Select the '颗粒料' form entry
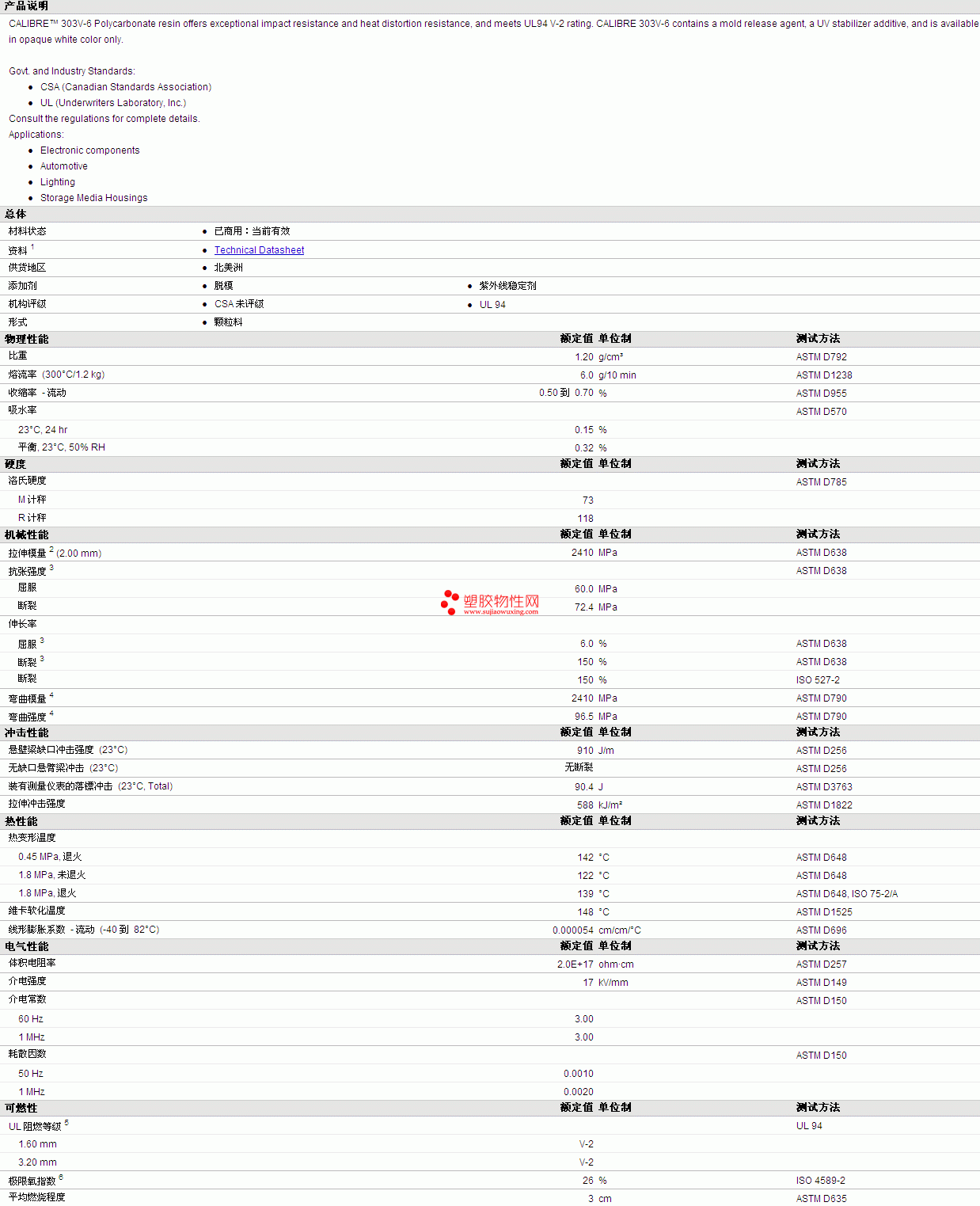This screenshot has height=1206, width=980. tap(229, 322)
